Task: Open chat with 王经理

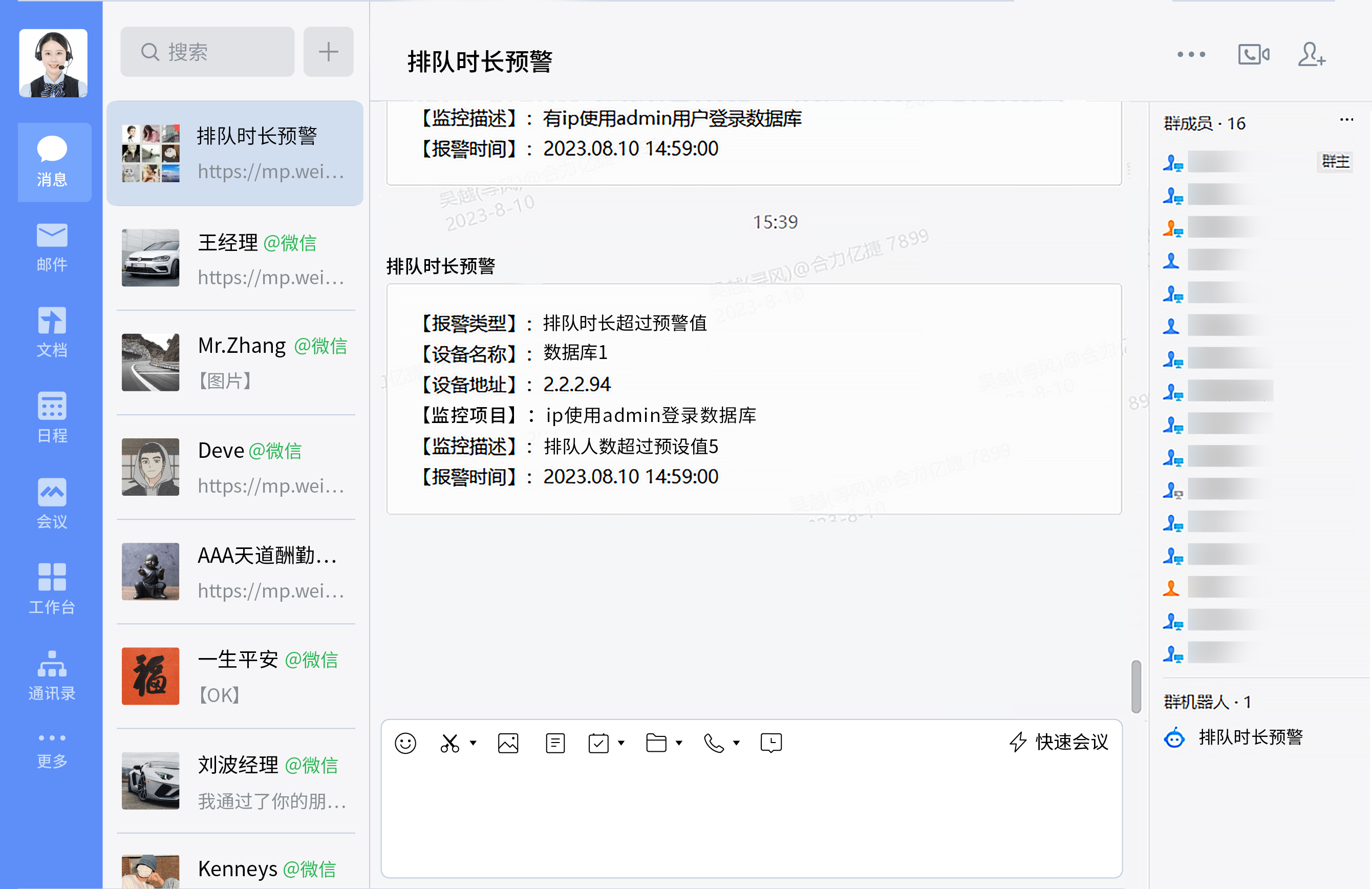Action: pos(235,258)
